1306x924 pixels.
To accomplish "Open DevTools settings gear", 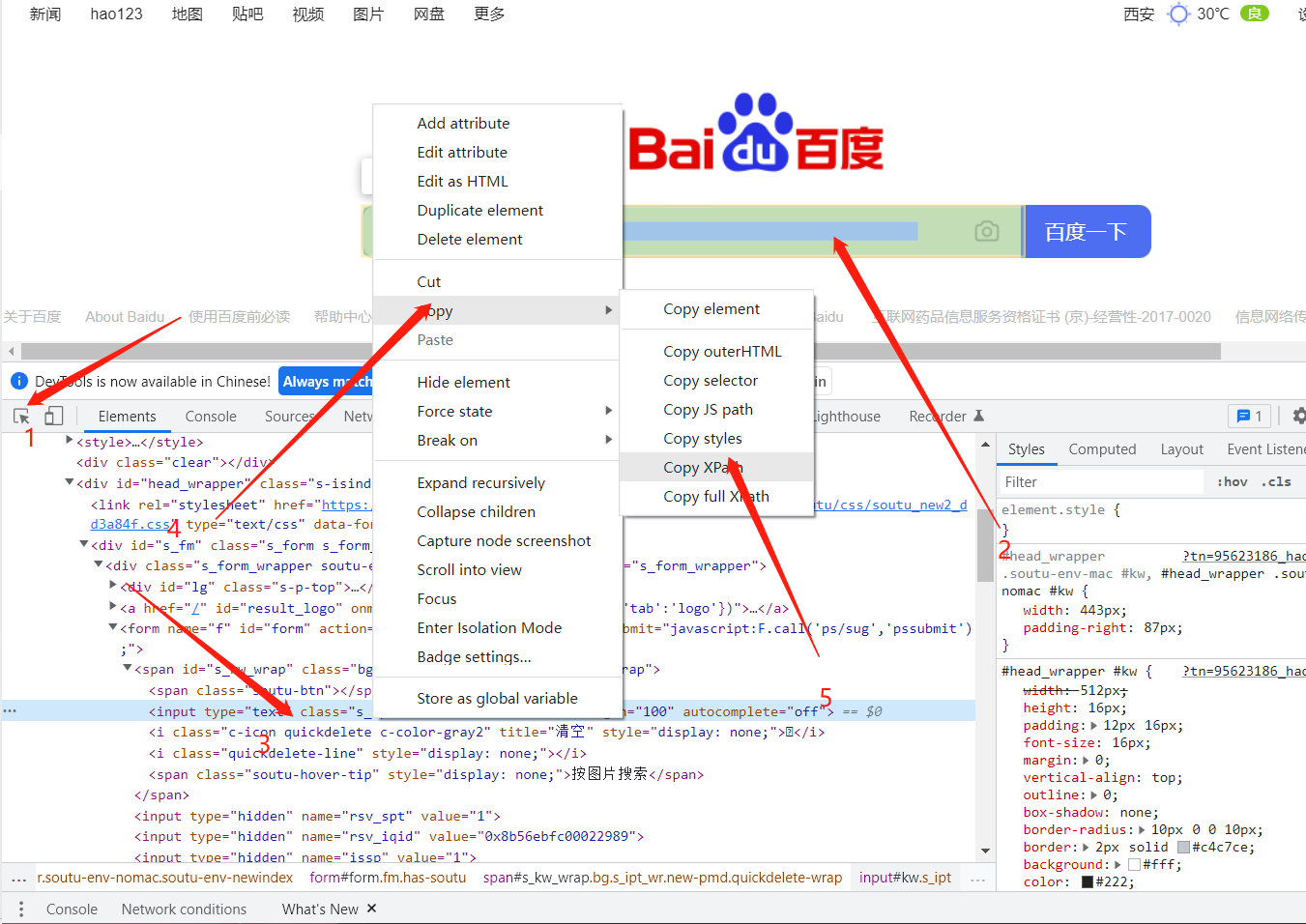I will click(1299, 416).
